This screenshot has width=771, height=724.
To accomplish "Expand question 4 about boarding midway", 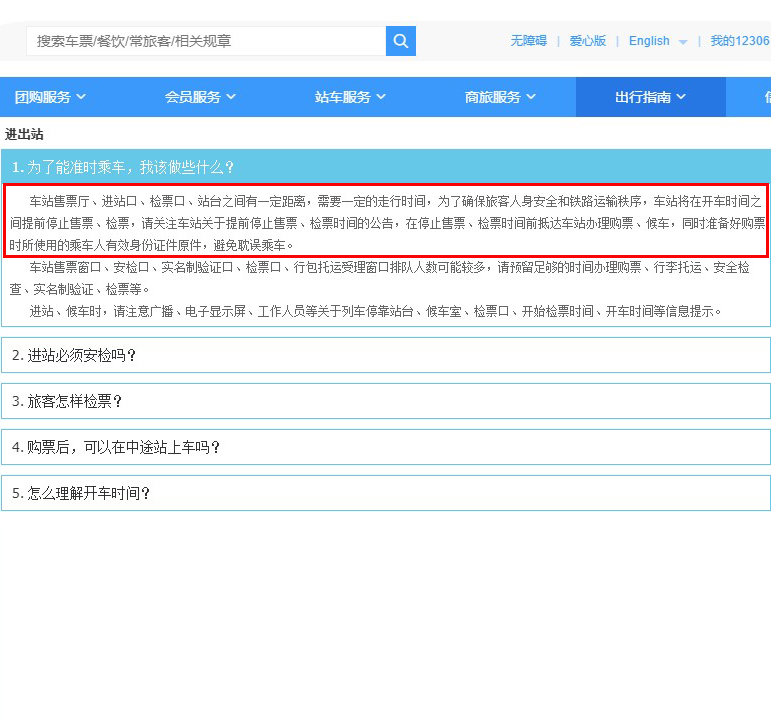I will click(x=385, y=447).
